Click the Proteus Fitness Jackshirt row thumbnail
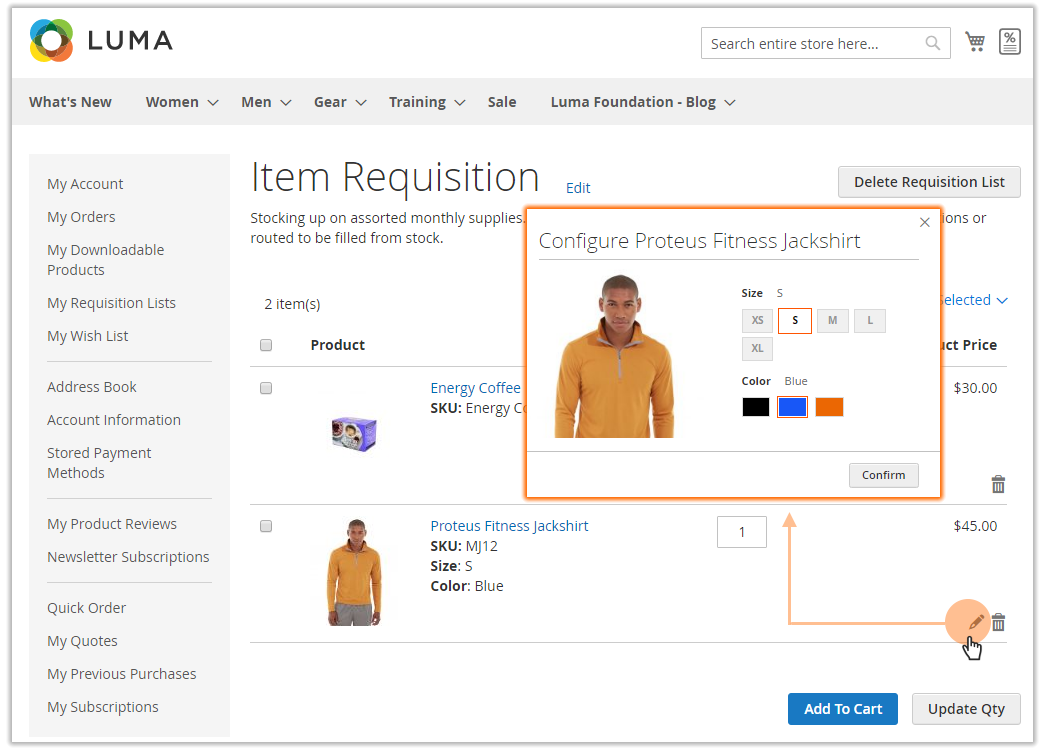 click(x=355, y=573)
